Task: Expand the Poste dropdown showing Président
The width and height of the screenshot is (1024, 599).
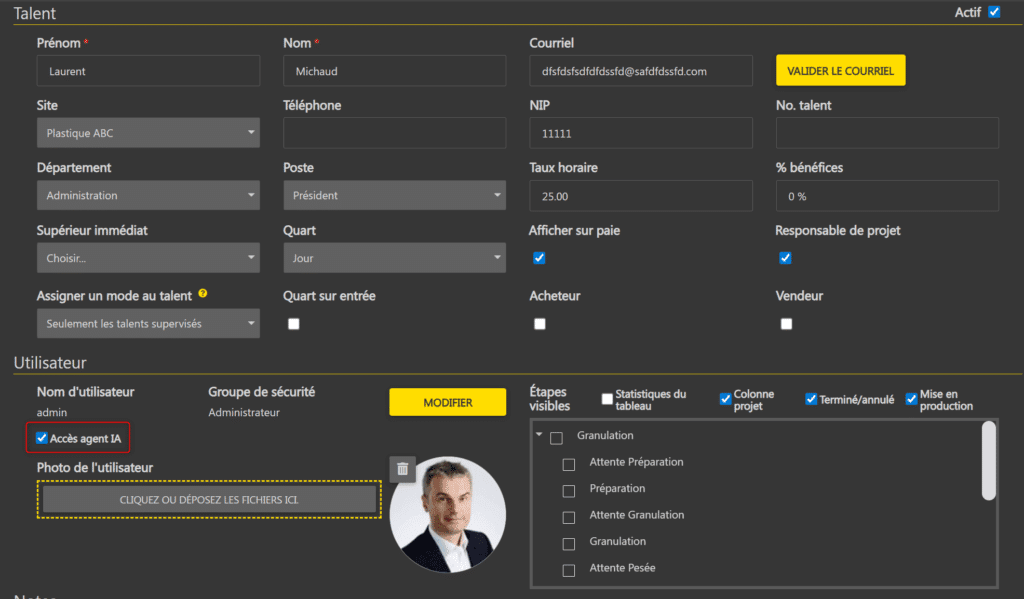Action: tap(394, 196)
